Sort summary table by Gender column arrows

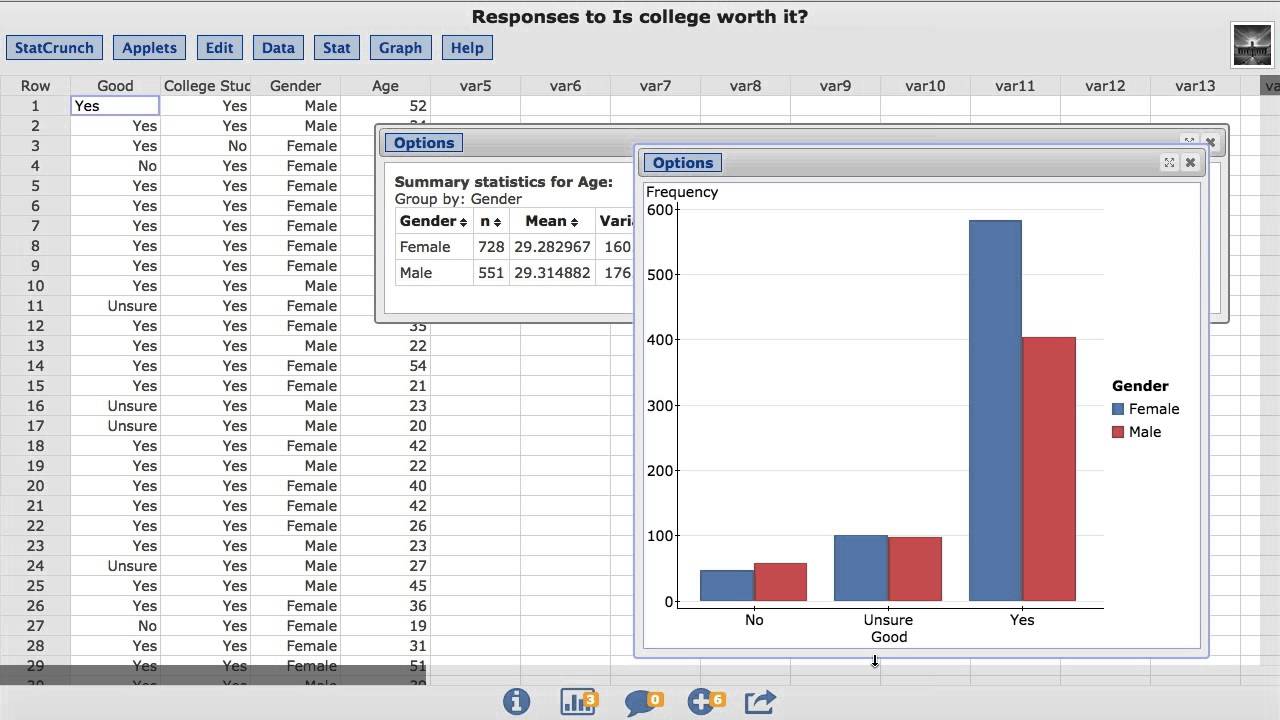pos(462,222)
